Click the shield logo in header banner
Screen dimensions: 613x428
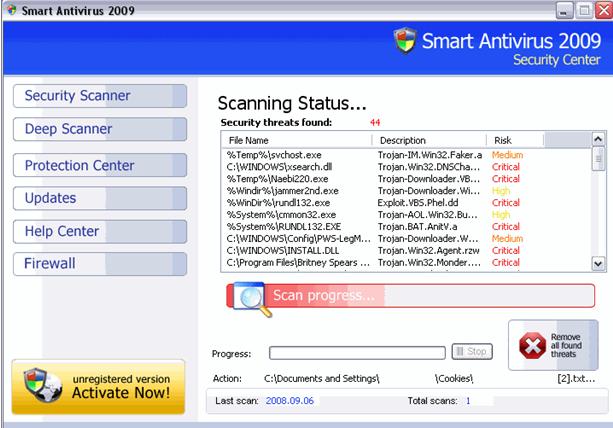tap(405, 40)
